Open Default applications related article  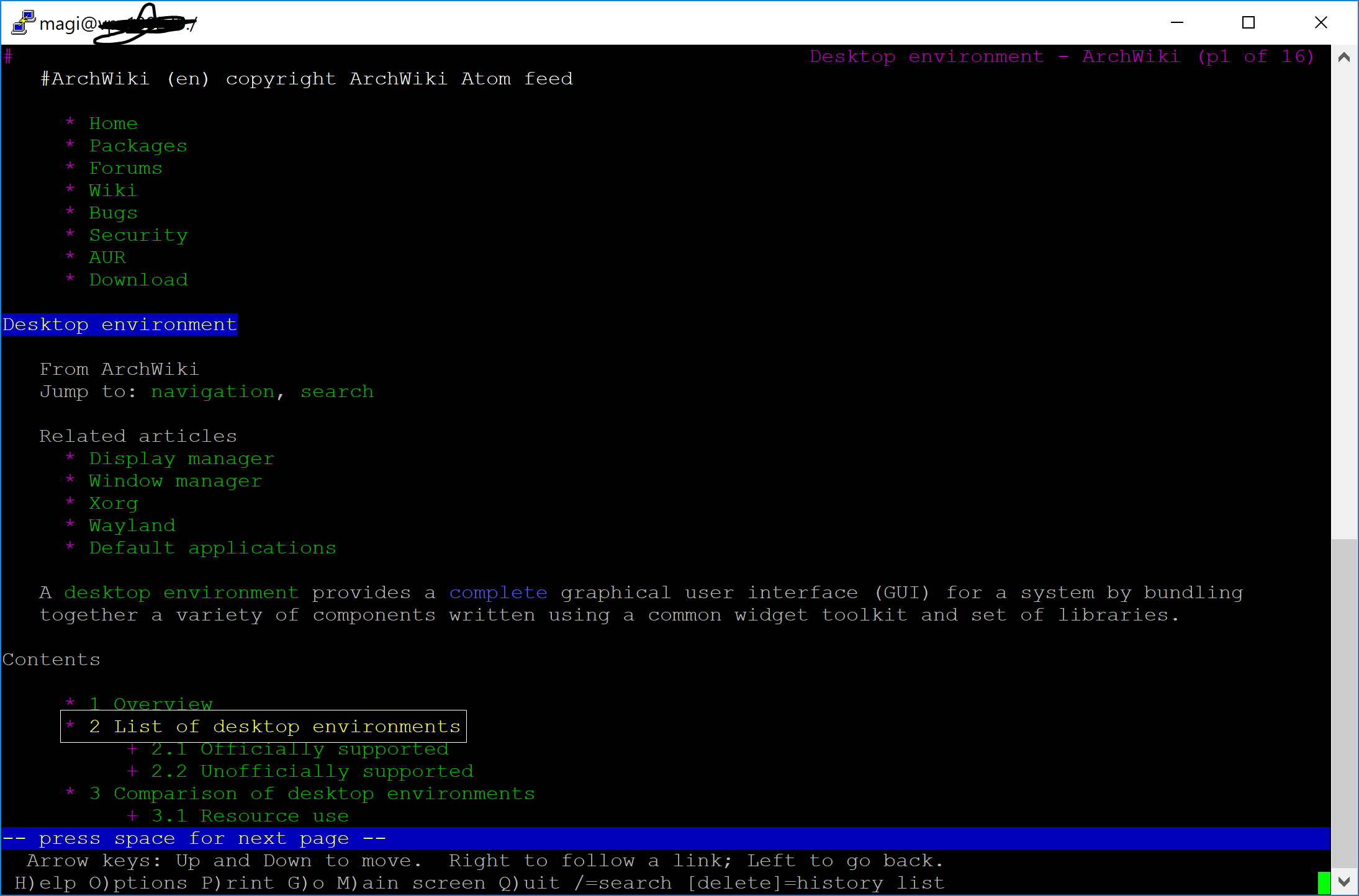pos(212,548)
